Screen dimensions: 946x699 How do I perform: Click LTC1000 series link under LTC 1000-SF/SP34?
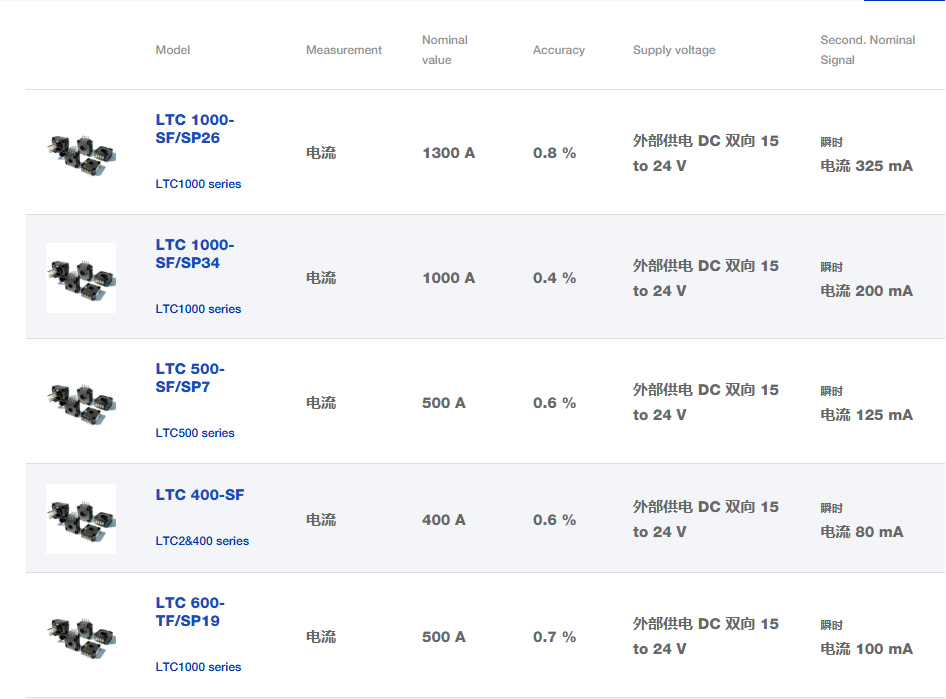click(198, 309)
